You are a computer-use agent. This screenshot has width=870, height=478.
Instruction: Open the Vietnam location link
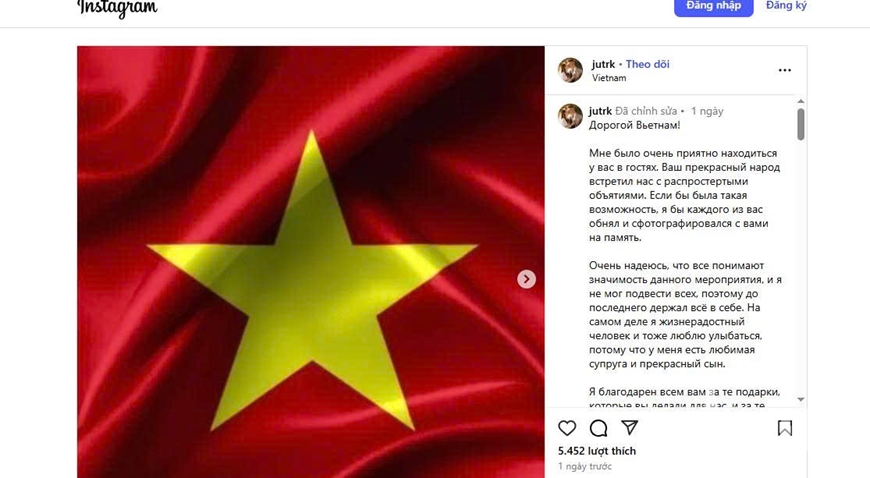pyautogui.click(x=609, y=78)
